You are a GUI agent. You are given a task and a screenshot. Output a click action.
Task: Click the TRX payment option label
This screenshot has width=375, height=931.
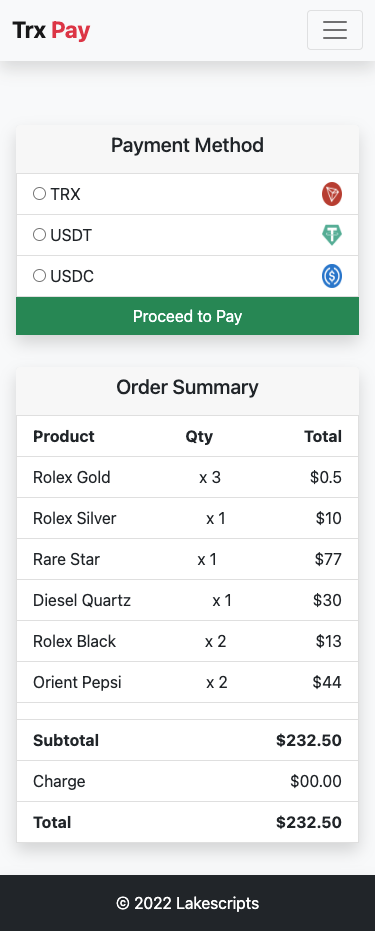pyautogui.click(x=65, y=194)
